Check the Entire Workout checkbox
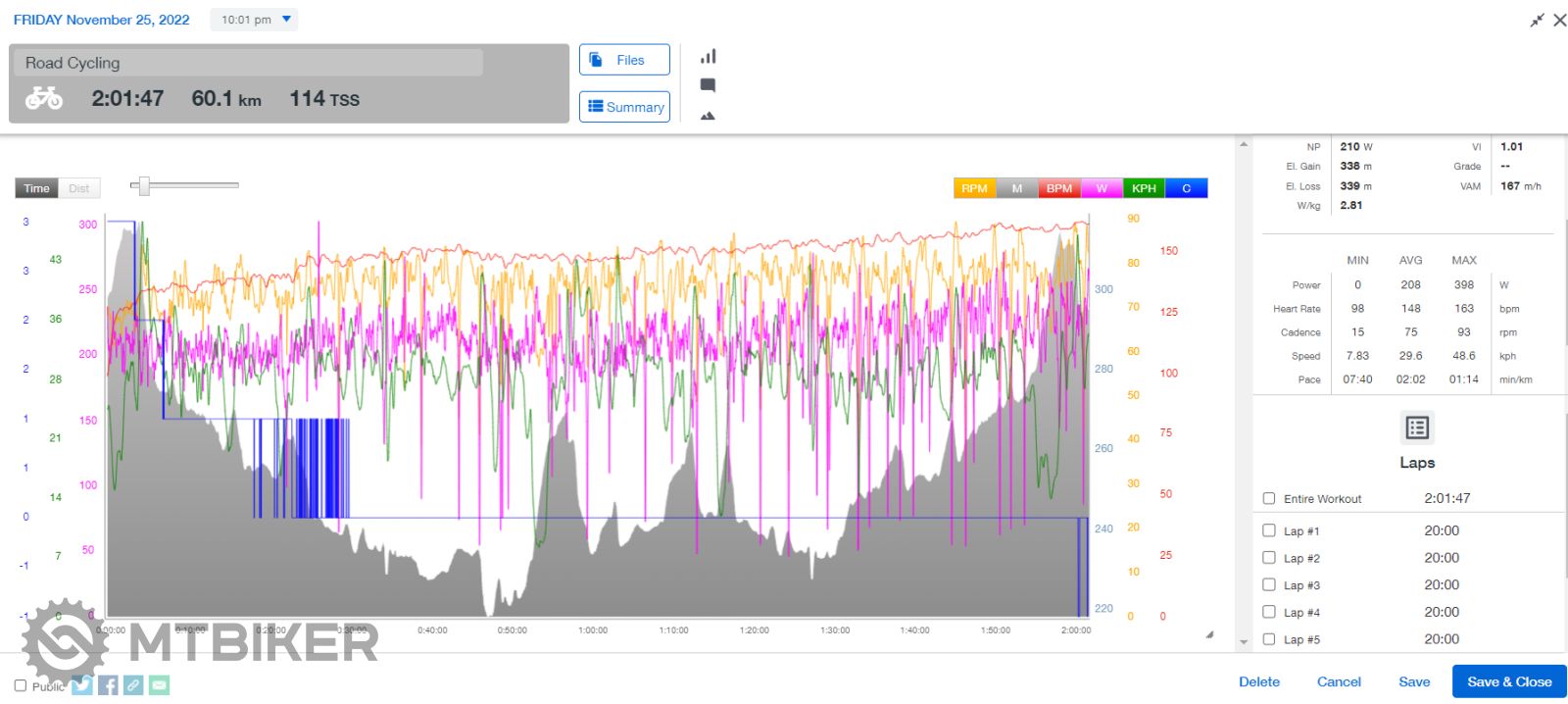 (x=1269, y=498)
